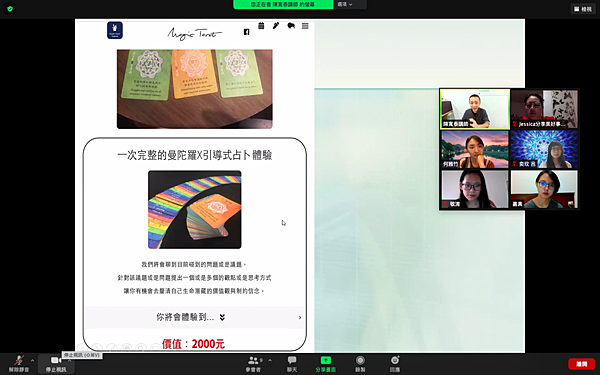Open the Participants panel icon
The image size is (600, 375).
pyautogui.click(x=253, y=364)
